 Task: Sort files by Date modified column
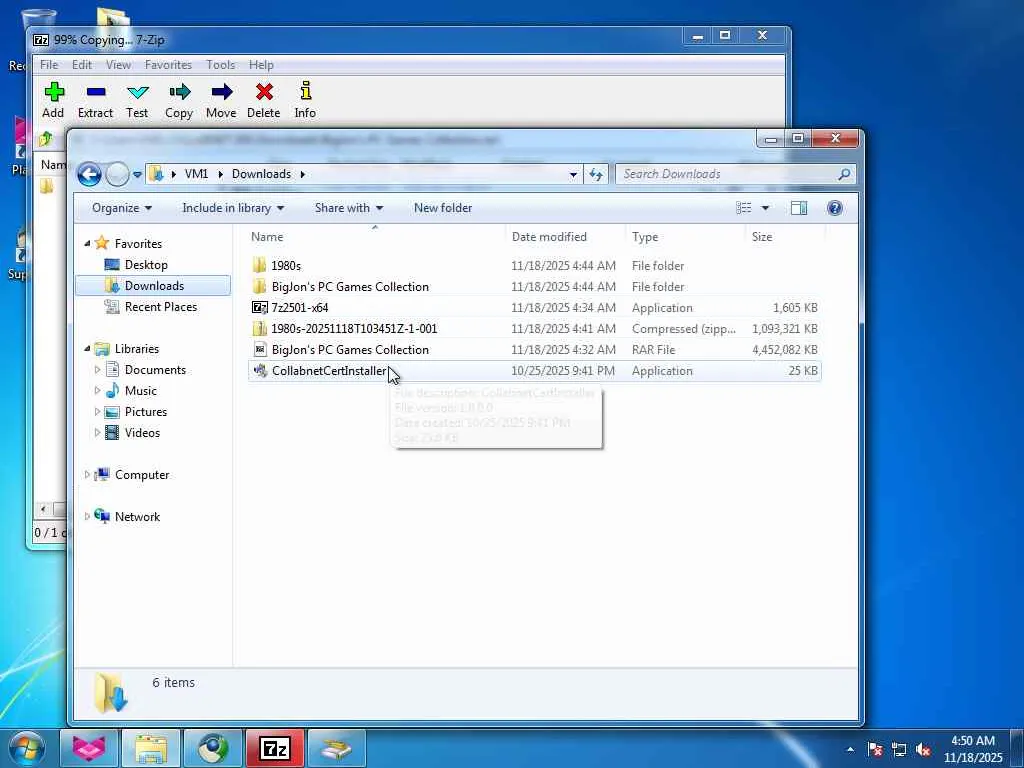click(x=565, y=236)
